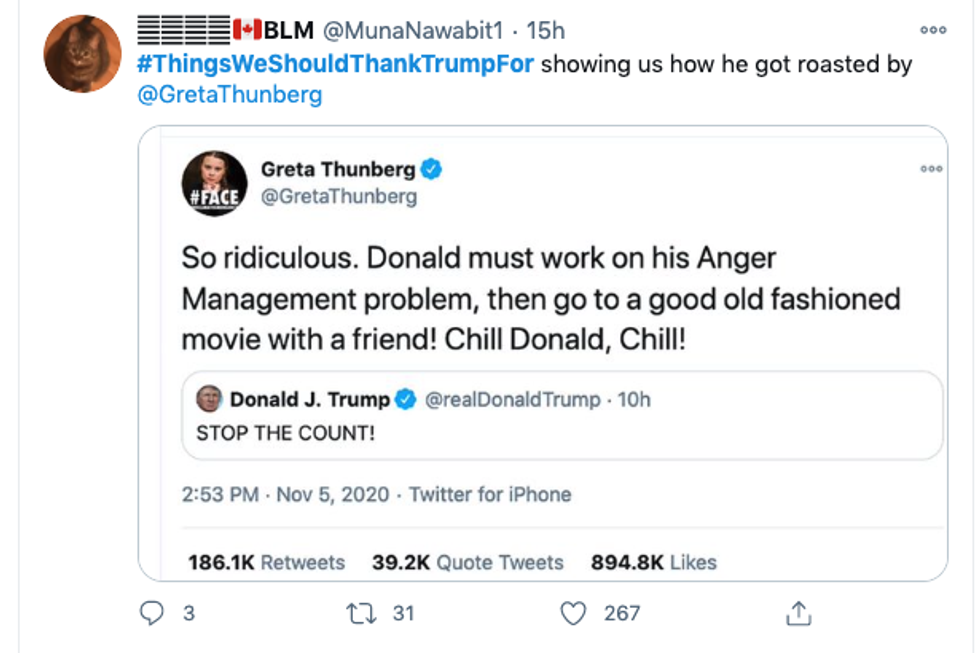
Task: Click the Twitter for iPhone source label
Action: (x=490, y=494)
